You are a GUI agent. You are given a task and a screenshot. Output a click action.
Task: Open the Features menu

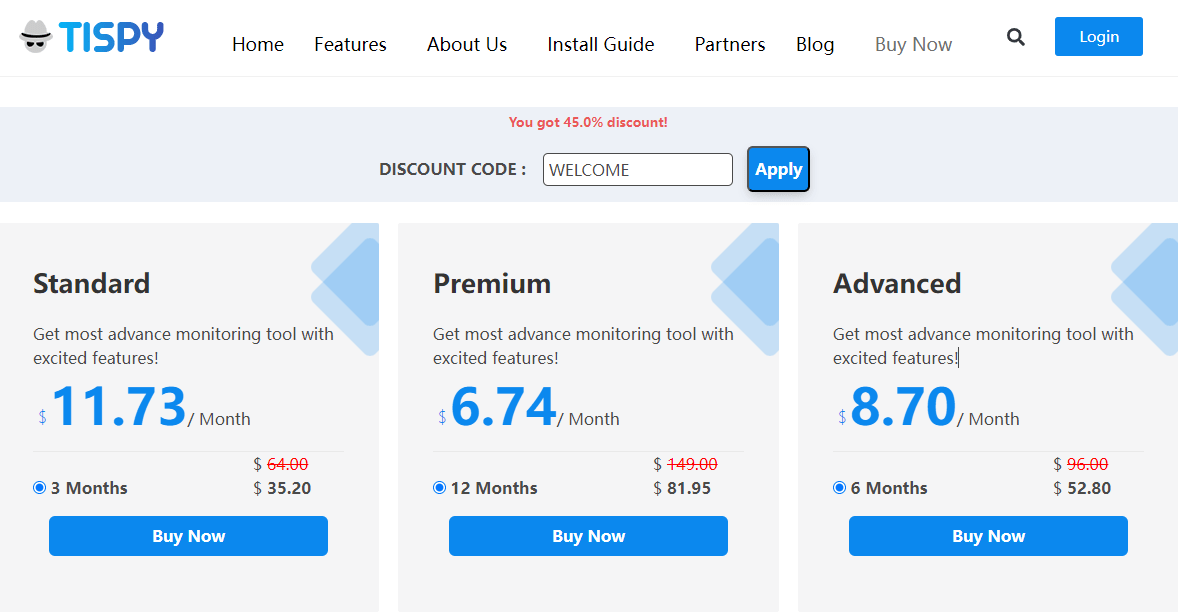(x=350, y=45)
